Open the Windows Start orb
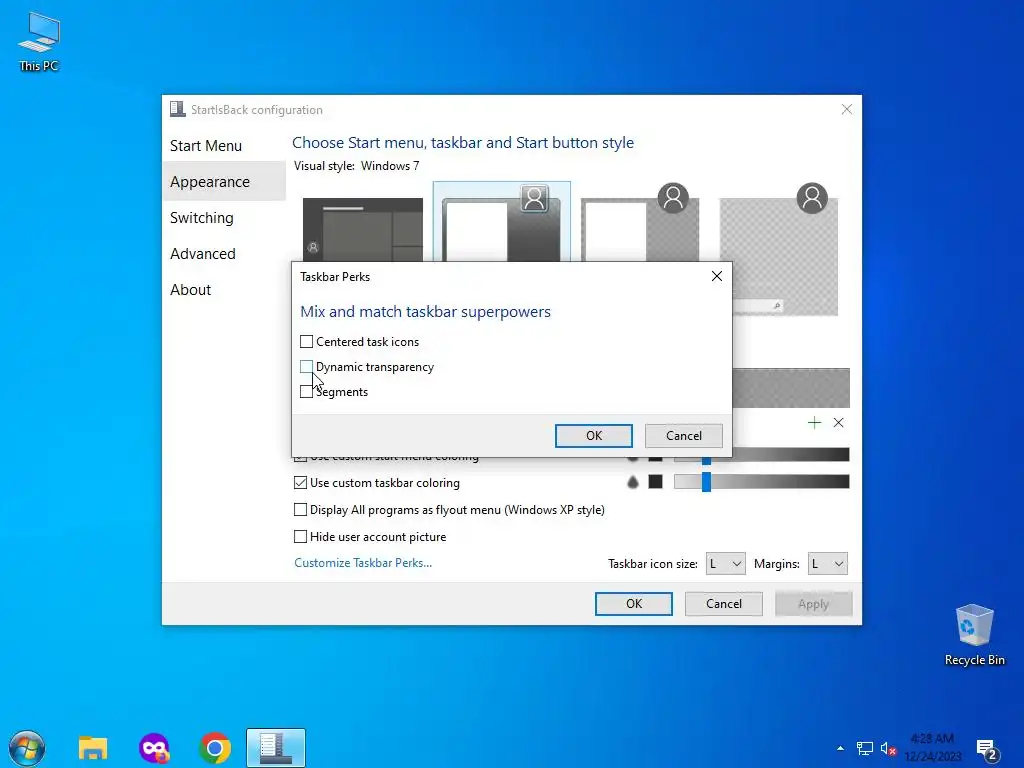Screen dimensions: 1024x768 pos(27,748)
